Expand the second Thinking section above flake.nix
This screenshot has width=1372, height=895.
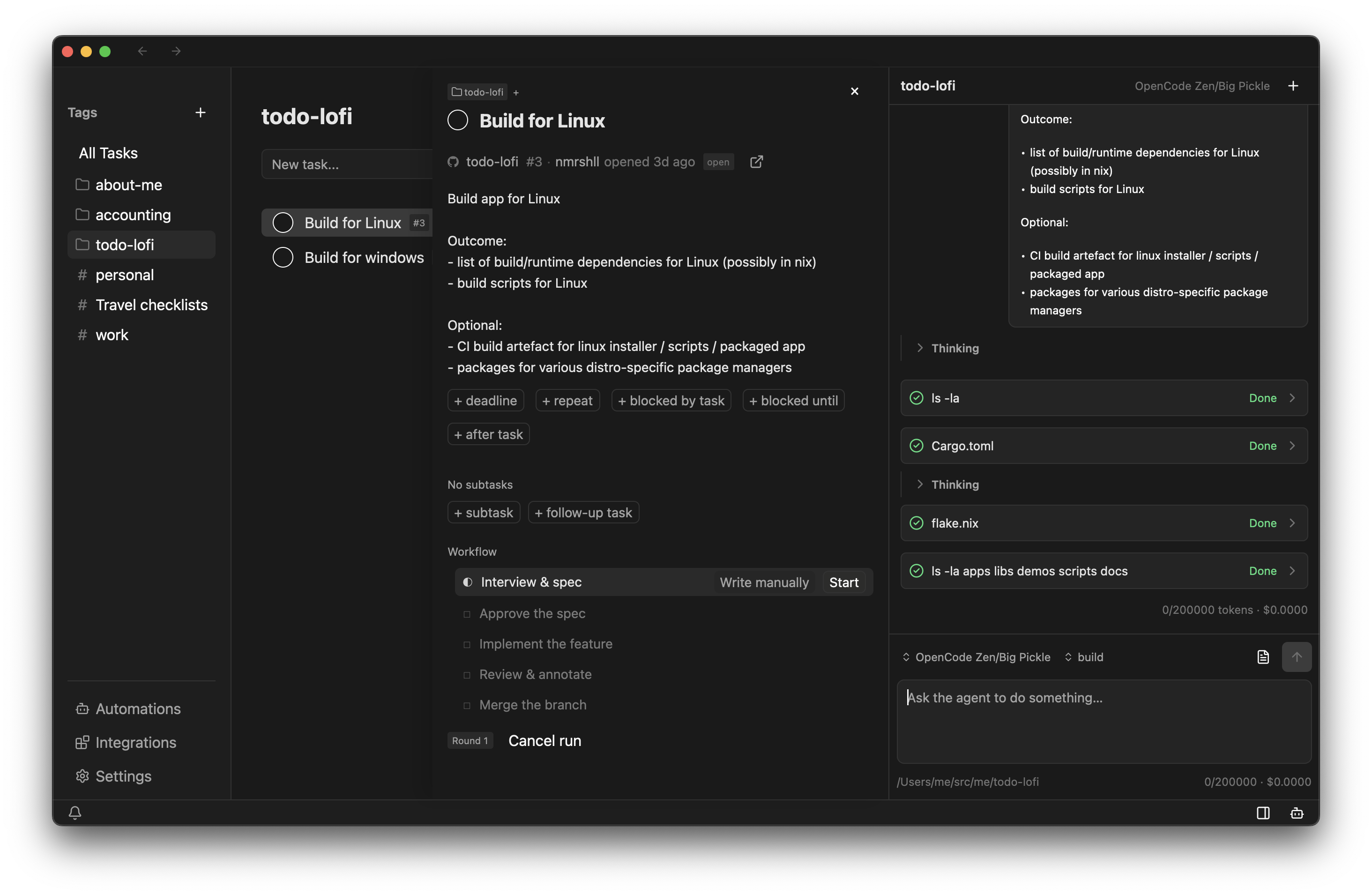[948, 484]
